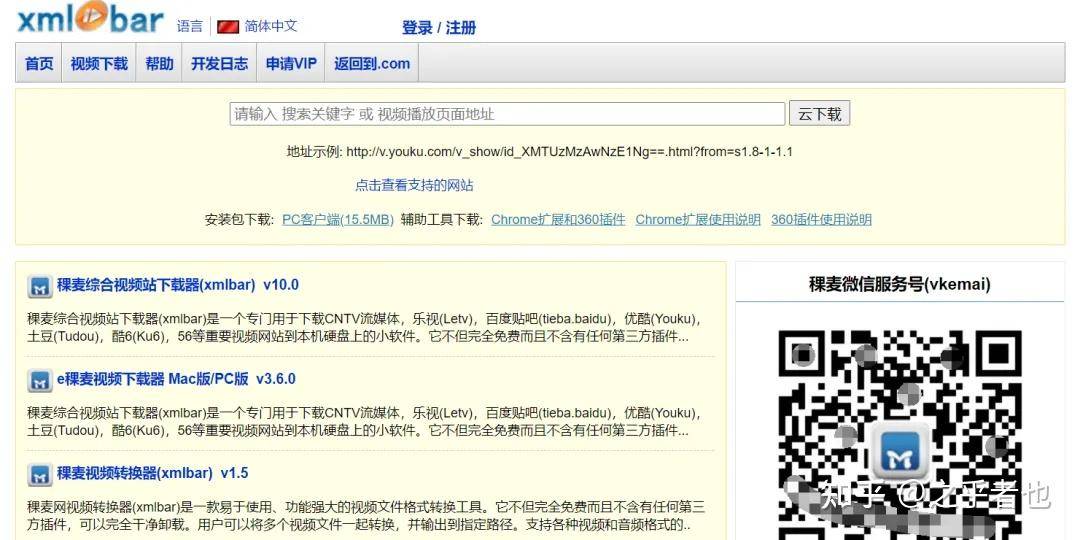Viewport: 1080px width, 540px height.
Task: Focus the video URL search input field
Action: coord(508,114)
